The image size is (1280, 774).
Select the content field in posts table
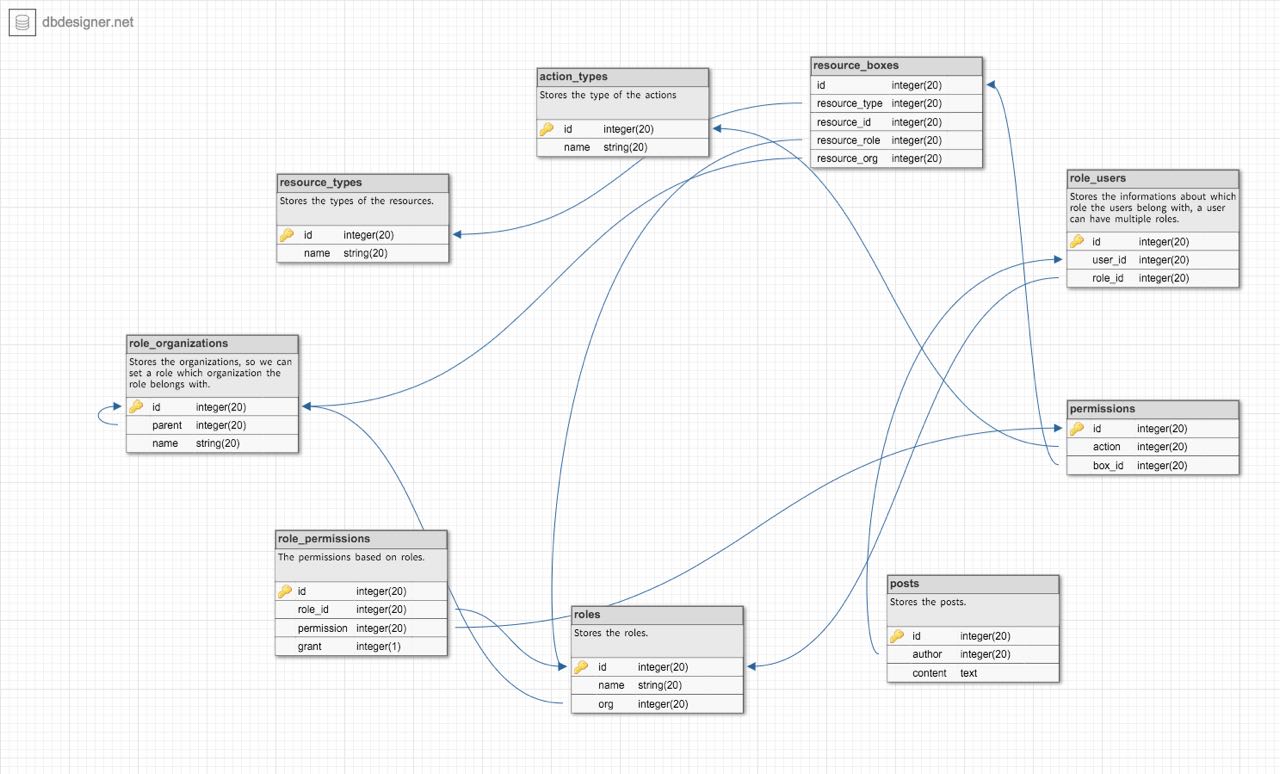(x=973, y=673)
